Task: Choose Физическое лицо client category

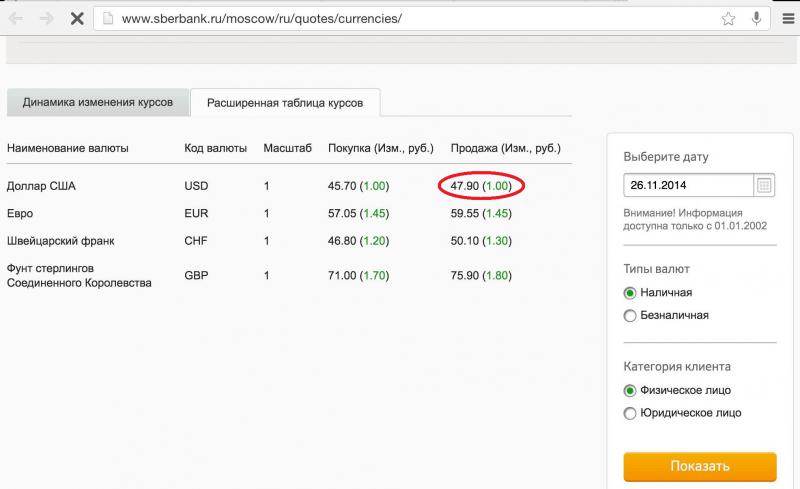Action: click(630, 390)
